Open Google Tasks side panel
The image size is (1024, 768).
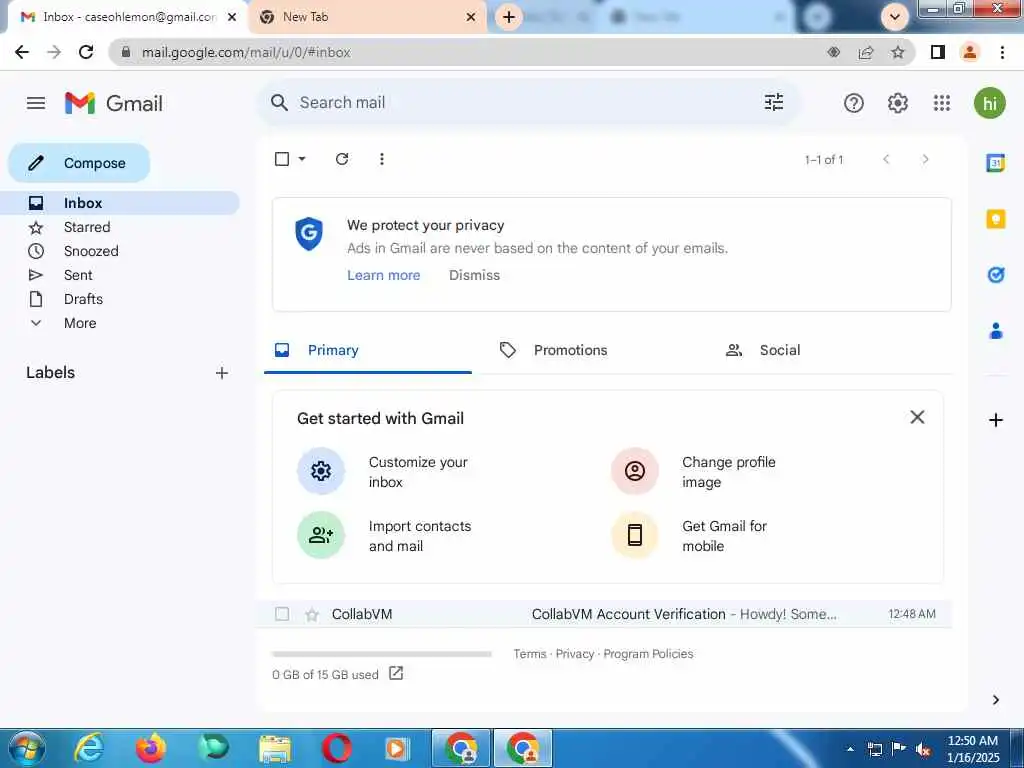[x=995, y=275]
